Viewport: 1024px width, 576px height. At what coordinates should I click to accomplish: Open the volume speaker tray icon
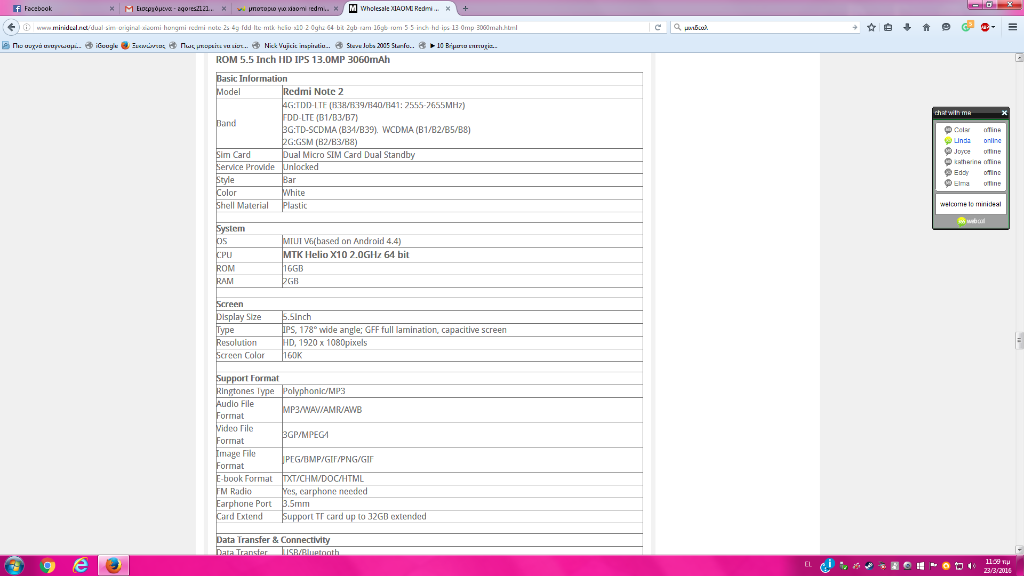tap(971, 566)
